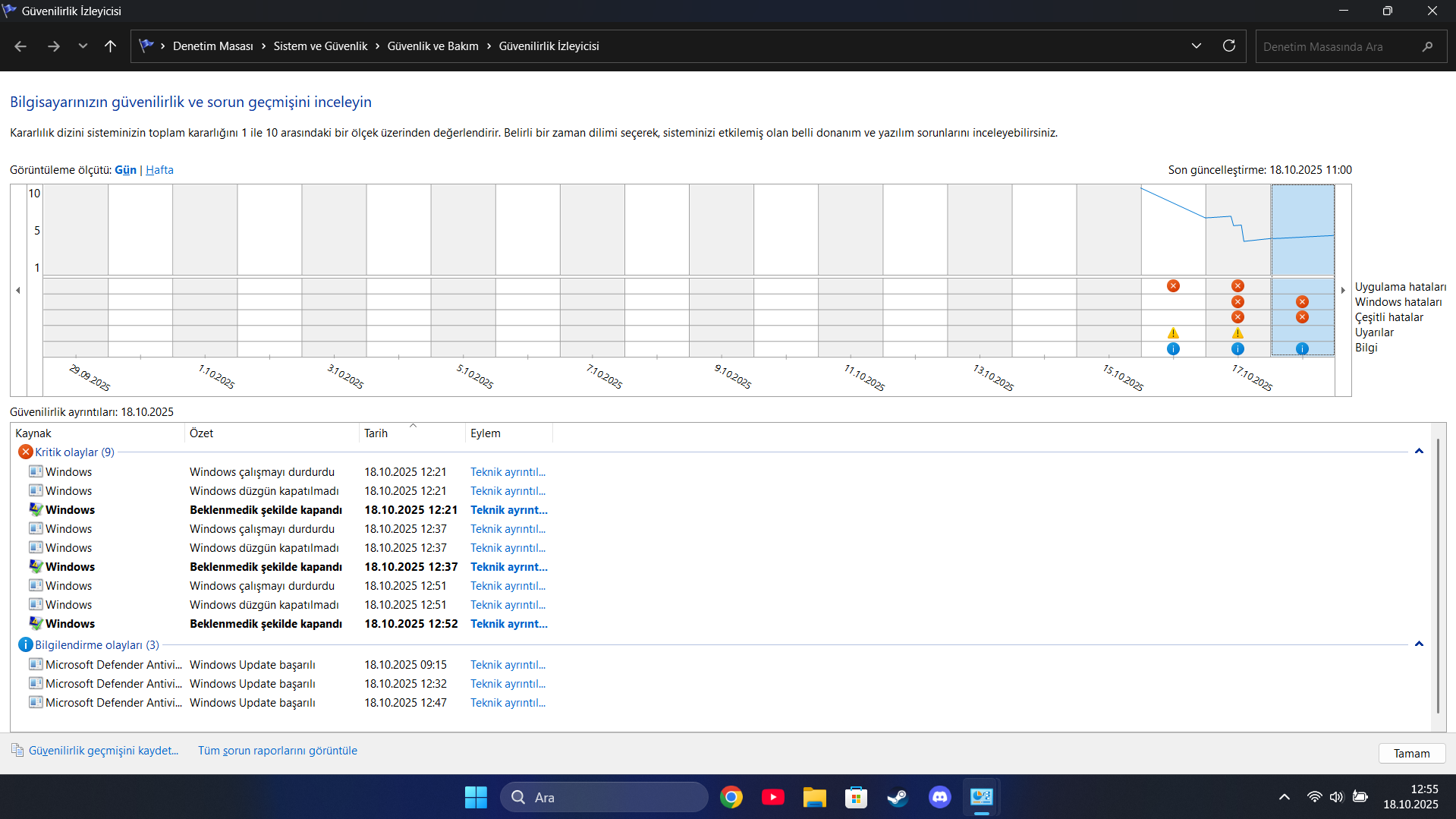Image resolution: width=1456 pixels, height=819 pixels.
Task: Open Teknik ayrıntılar for 12:52 Beklenmedik şekilde kapandı
Action: pyautogui.click(x=508, y=624)
